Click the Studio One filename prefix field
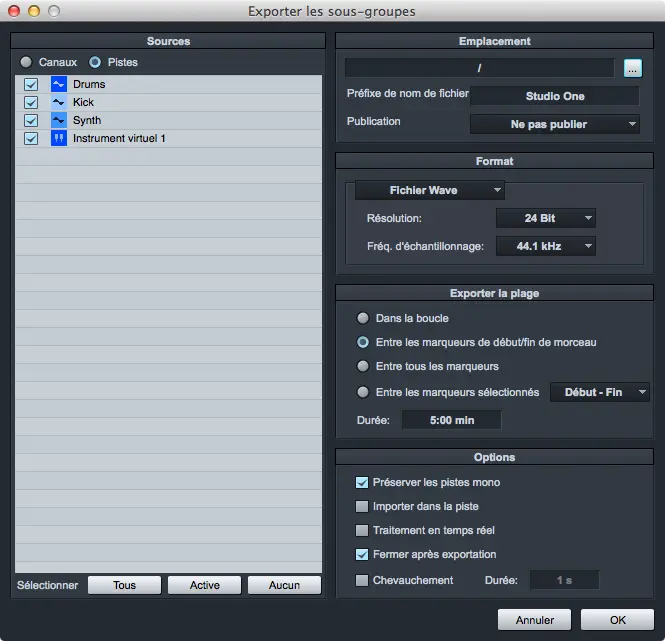Image resolution: width=665 pixels, height=641 pixels. tap(554, 96)
